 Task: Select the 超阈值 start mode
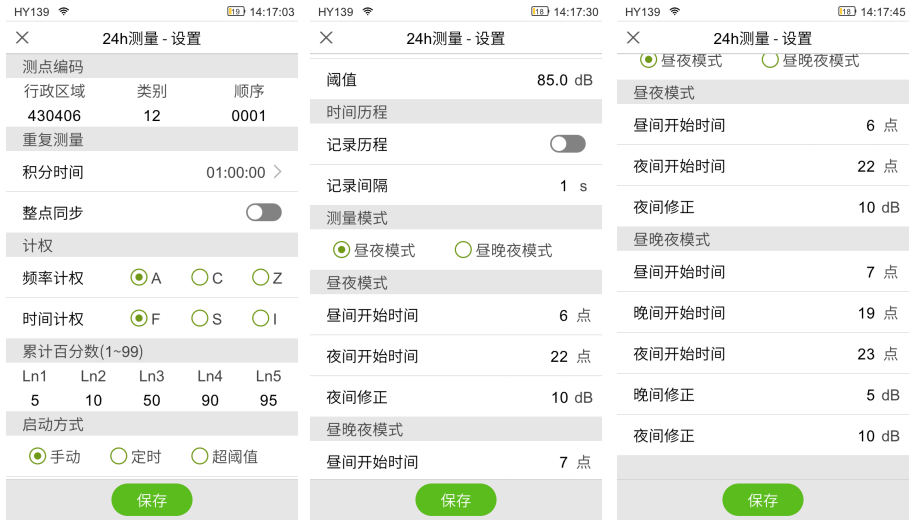coord(200,456)
